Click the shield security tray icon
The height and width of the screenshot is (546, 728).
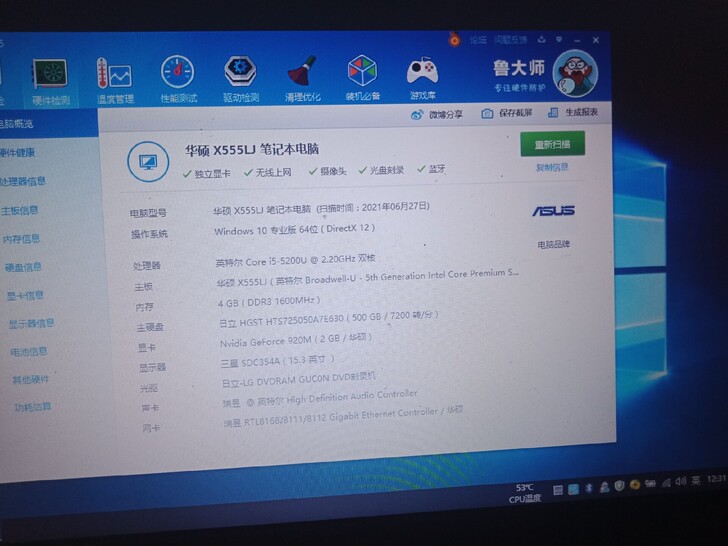pos(619,486)
